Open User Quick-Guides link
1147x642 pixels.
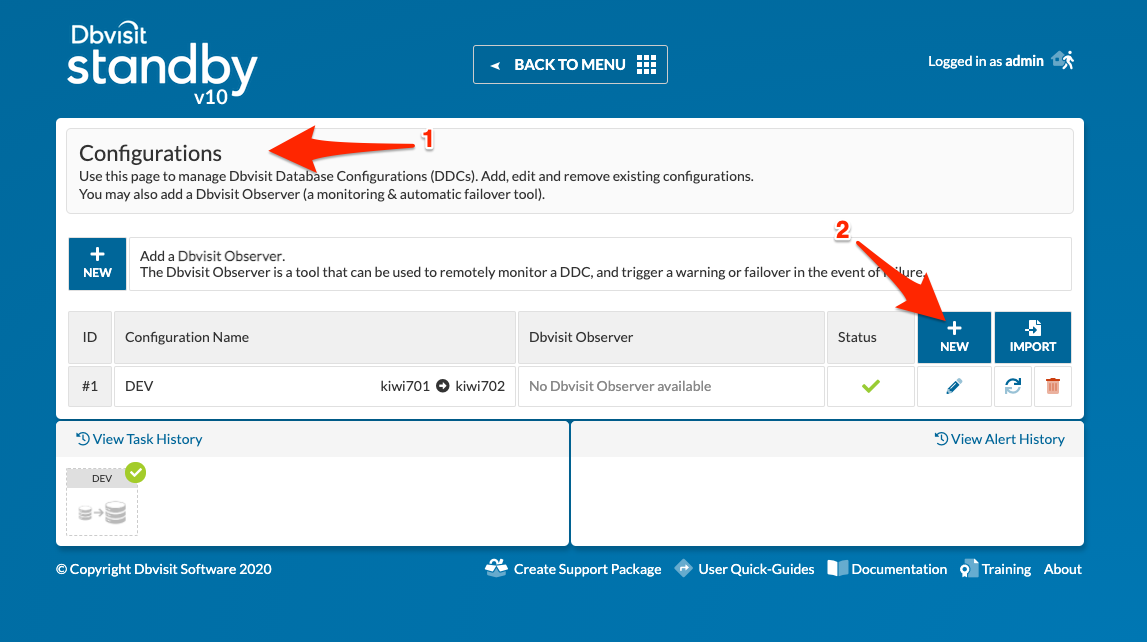(x=745, y=569)
